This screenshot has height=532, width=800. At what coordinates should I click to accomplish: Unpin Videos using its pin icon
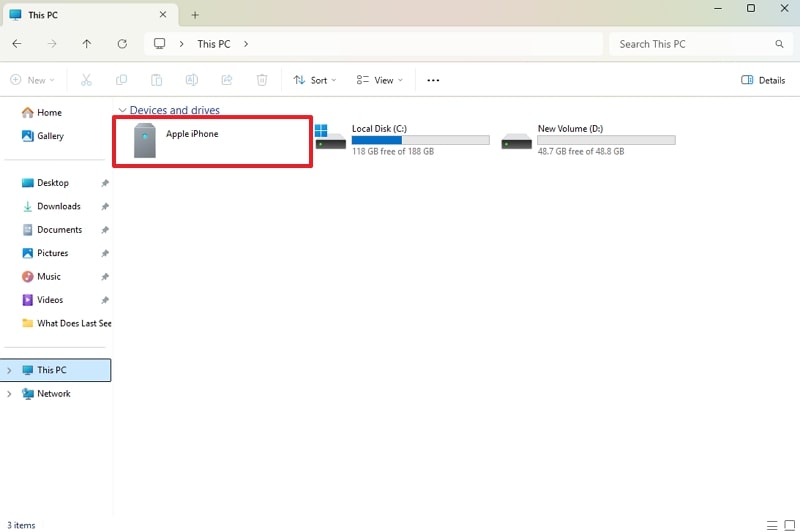pos(105,300)
